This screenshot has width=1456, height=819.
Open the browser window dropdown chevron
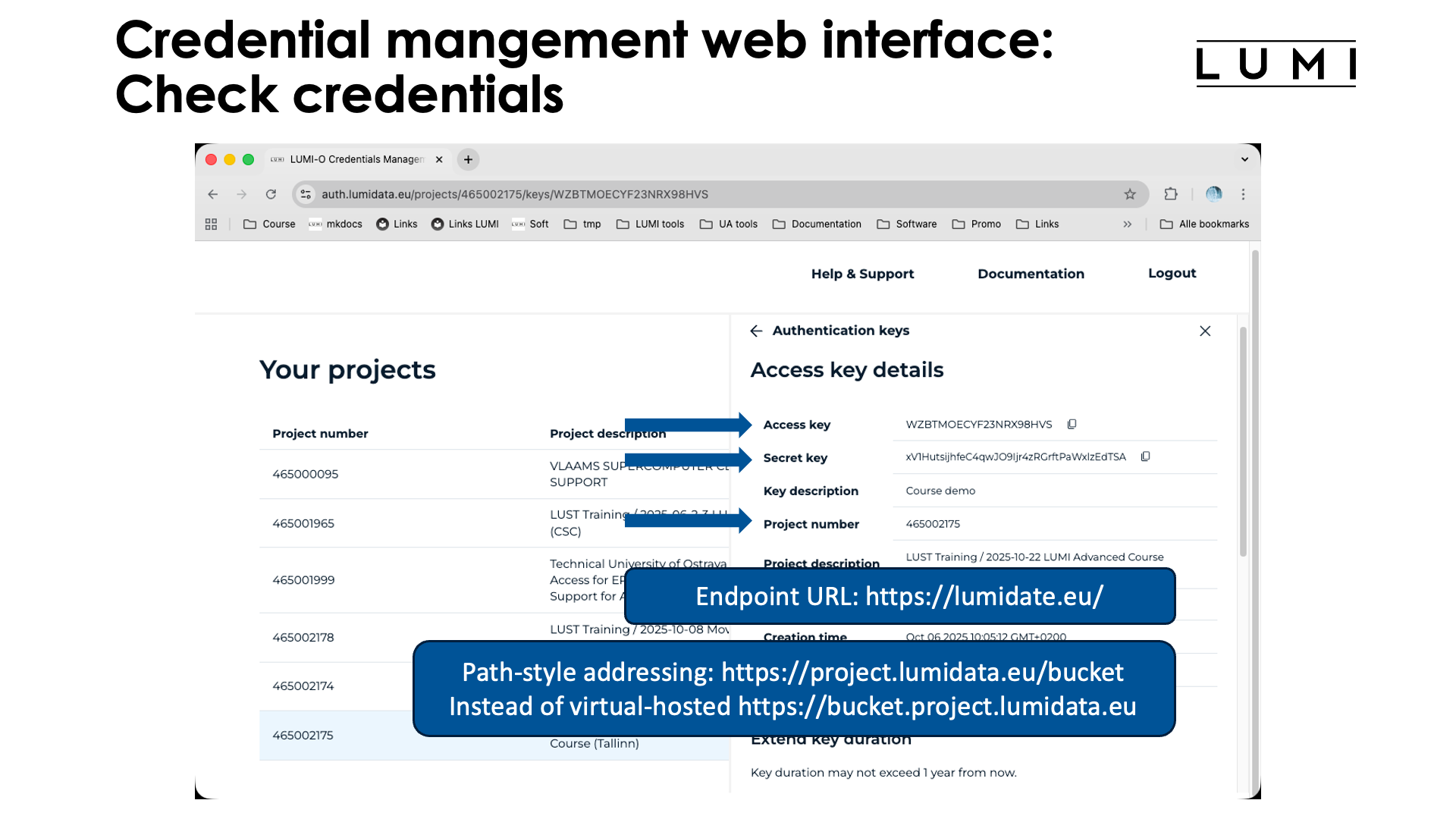pyautogui.click(x=1244, y=159)
